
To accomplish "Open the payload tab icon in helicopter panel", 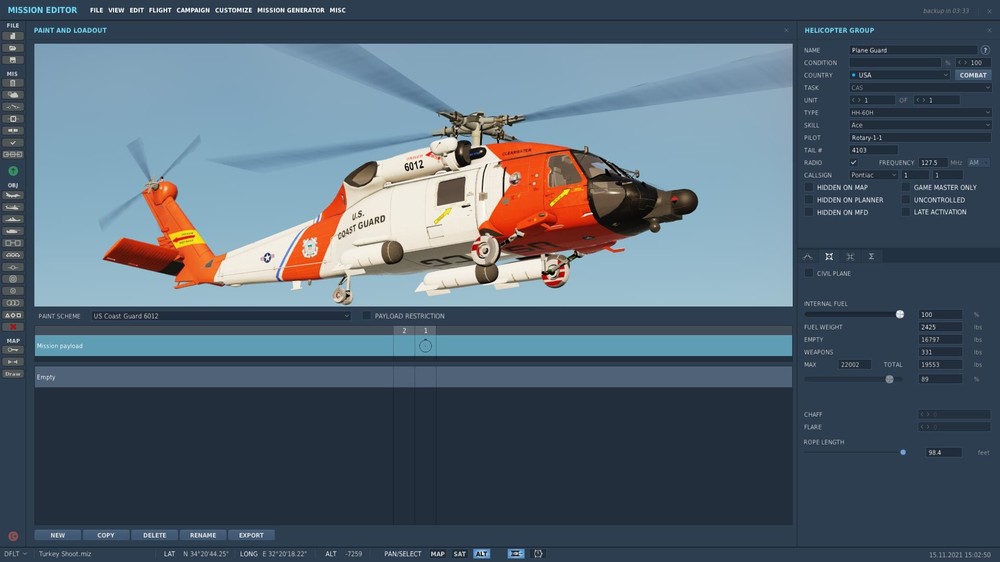I will [x=829, y=256].
